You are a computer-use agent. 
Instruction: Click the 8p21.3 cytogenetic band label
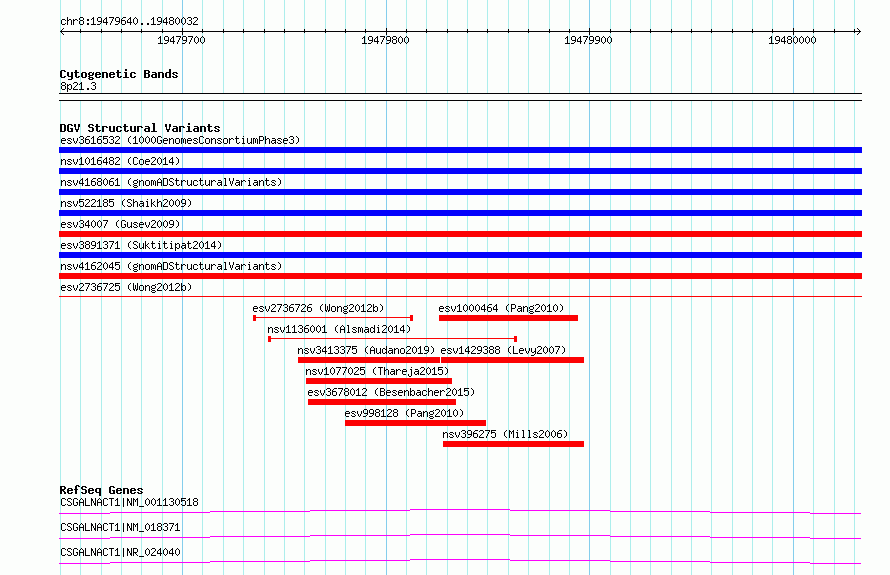pos(78,86)
